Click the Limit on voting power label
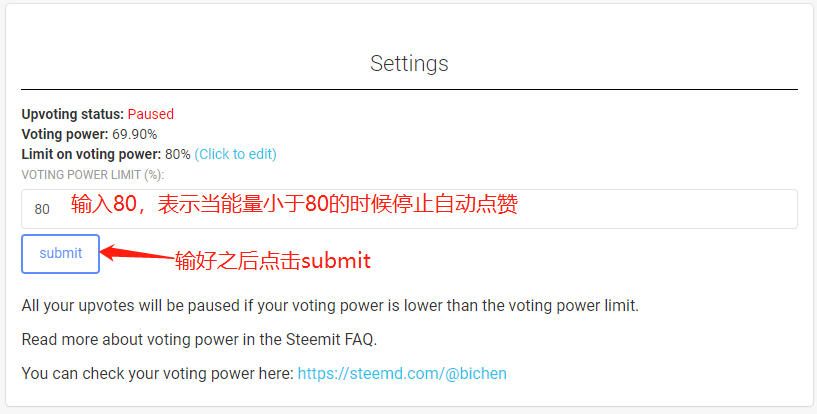 [90, 154]
